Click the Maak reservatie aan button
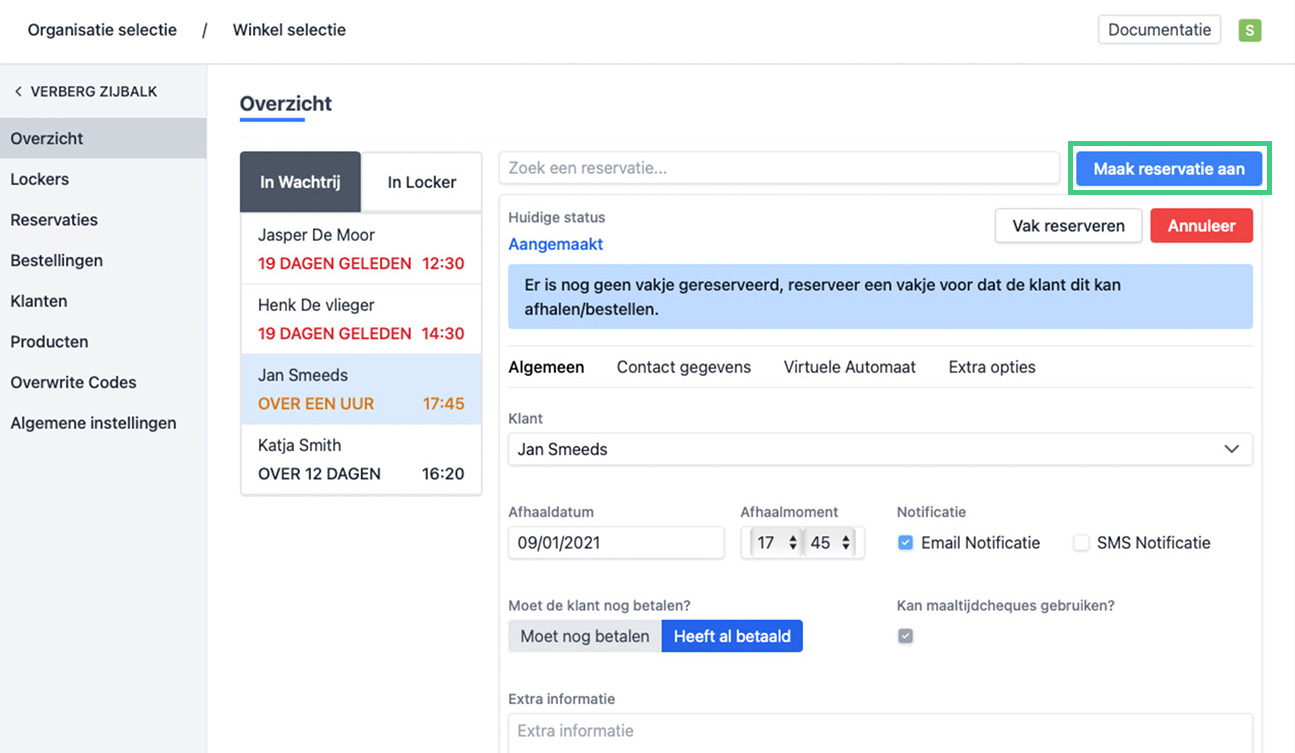Viewport: 1295px width, 753px height. click(1168, 169)
